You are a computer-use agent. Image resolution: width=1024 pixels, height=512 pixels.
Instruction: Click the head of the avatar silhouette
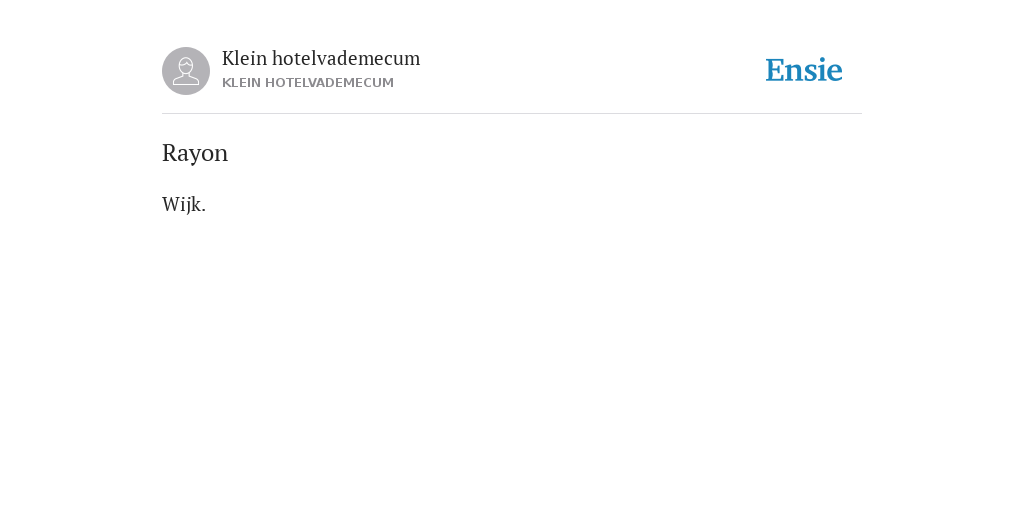coord(186,66)
